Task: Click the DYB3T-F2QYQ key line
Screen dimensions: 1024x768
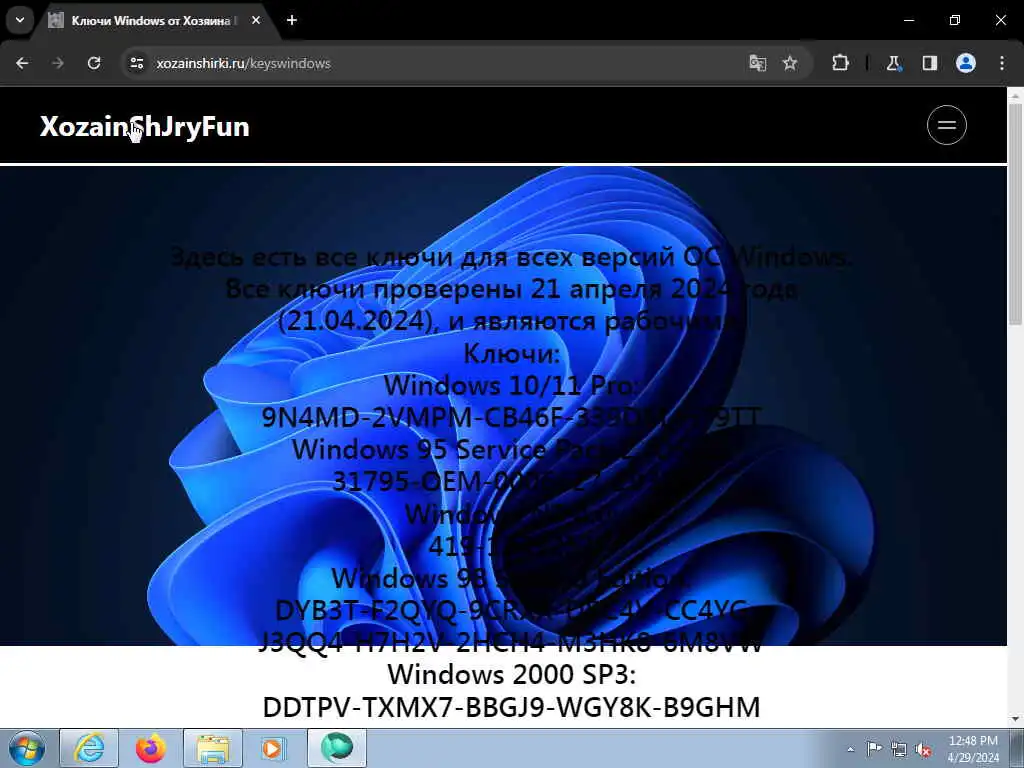Action: 511,610
